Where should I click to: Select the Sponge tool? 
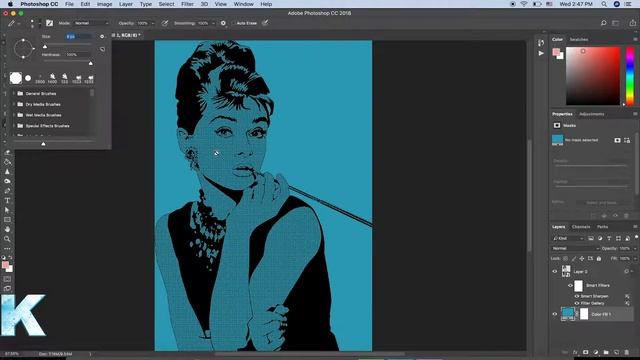coord(7,181)
